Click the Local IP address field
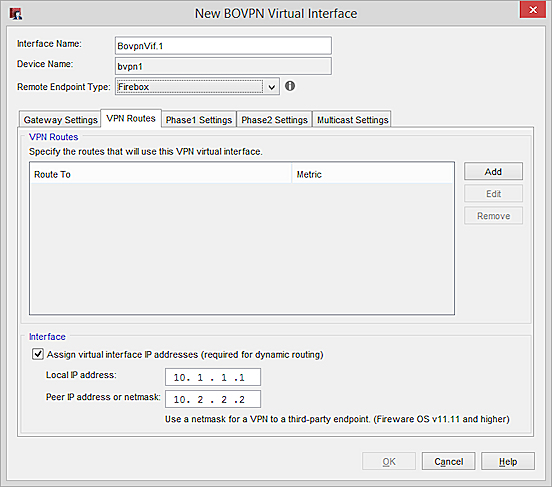The height and width of the screenshot is (487, 552). click(x=213, y=377)
